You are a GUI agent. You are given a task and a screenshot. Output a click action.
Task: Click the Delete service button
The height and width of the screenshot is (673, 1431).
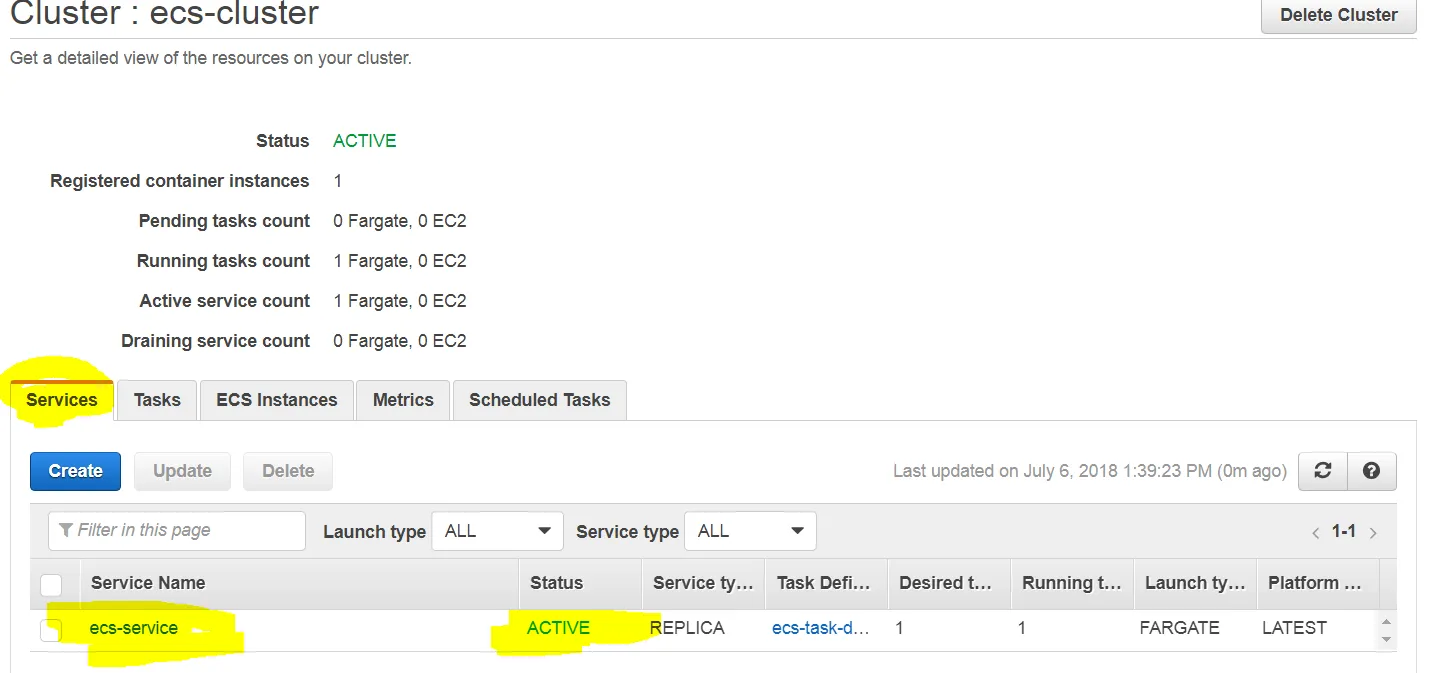pyautogui.click(x=288, y=471)
